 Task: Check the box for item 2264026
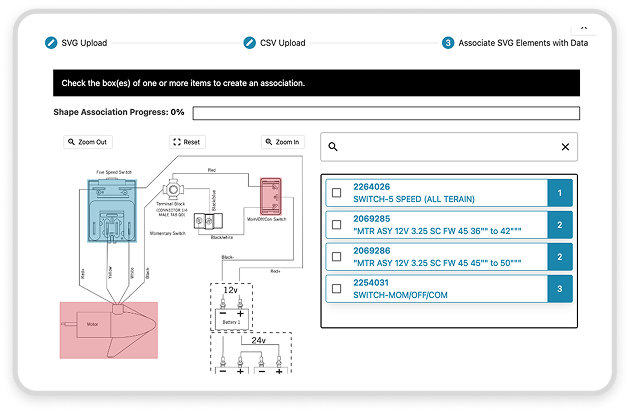(x=336, y=193)
